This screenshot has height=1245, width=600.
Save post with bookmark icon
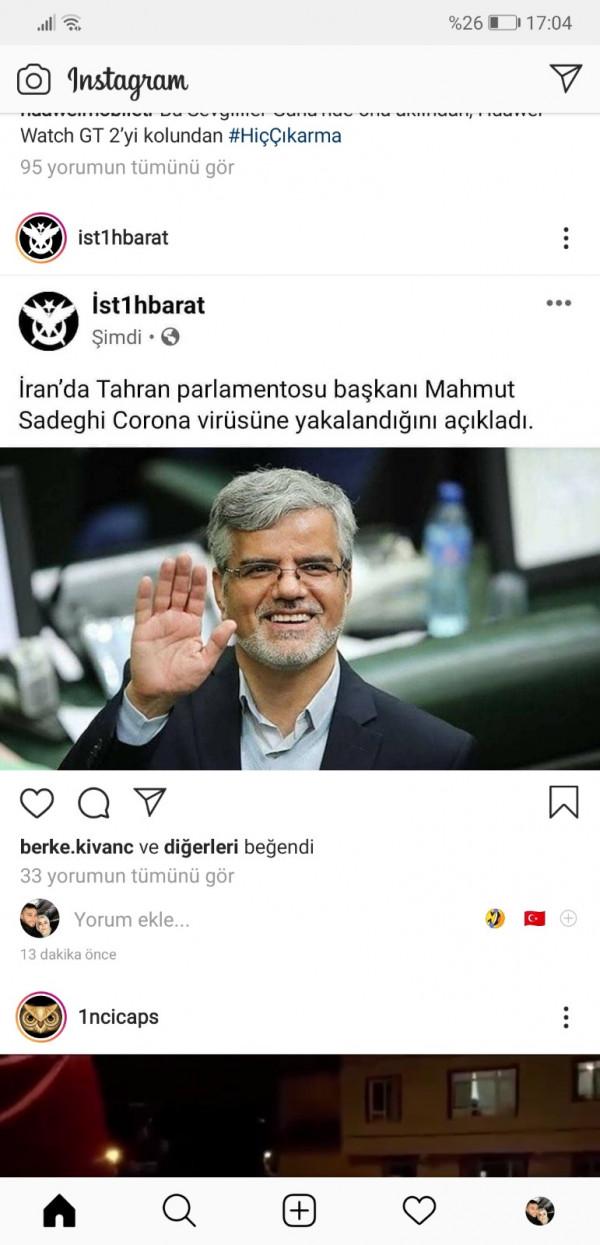point(564,802)
